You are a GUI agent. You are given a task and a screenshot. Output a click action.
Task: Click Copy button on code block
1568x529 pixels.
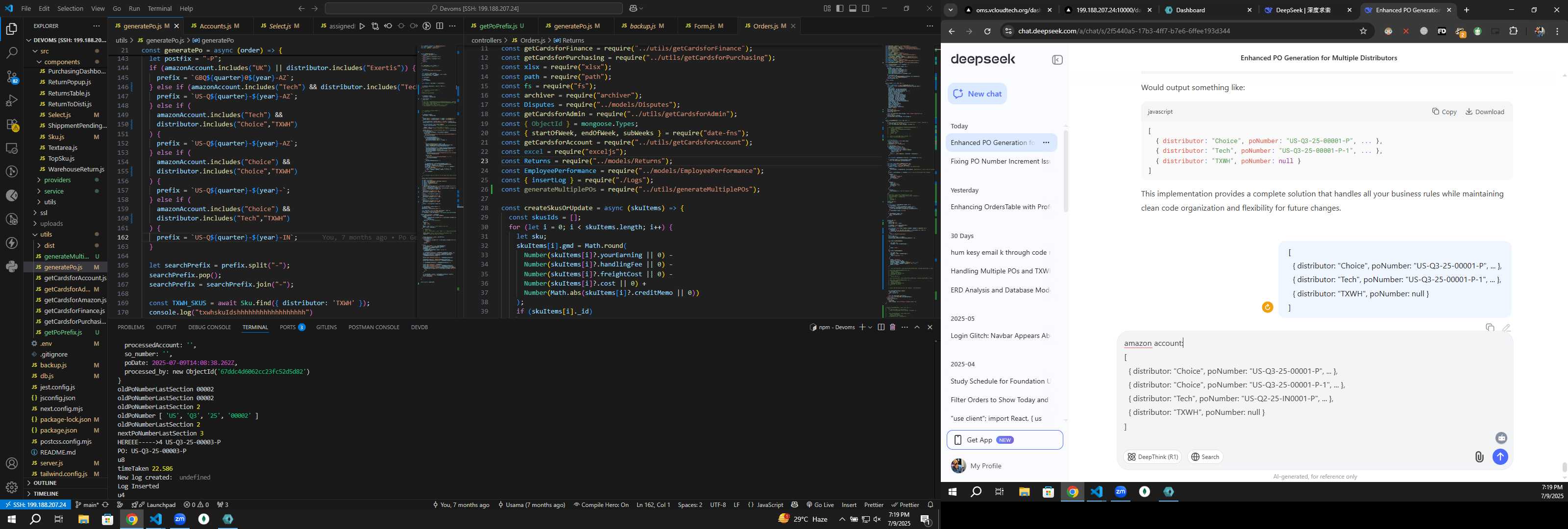pos(1444,112)
